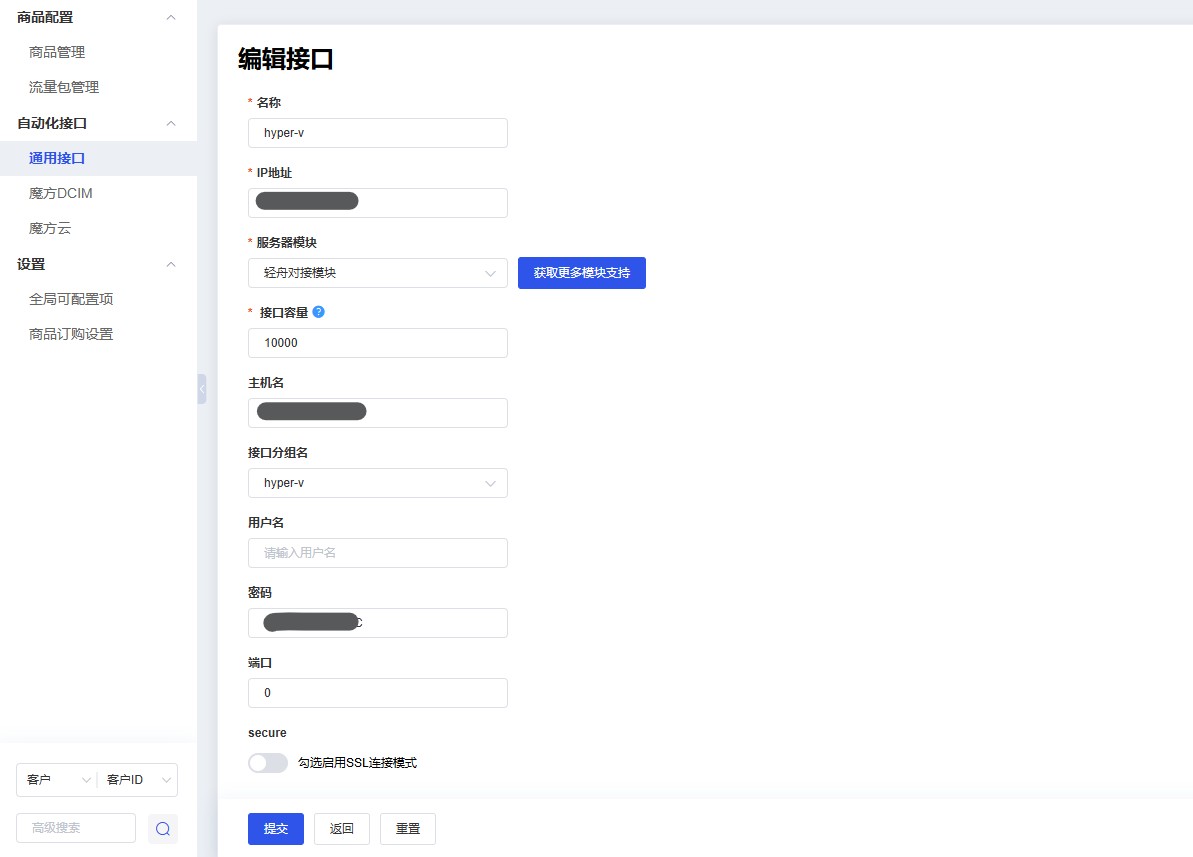Click the sidebar collapse handle arrow
1193x857 pixels.
[200, 388]
